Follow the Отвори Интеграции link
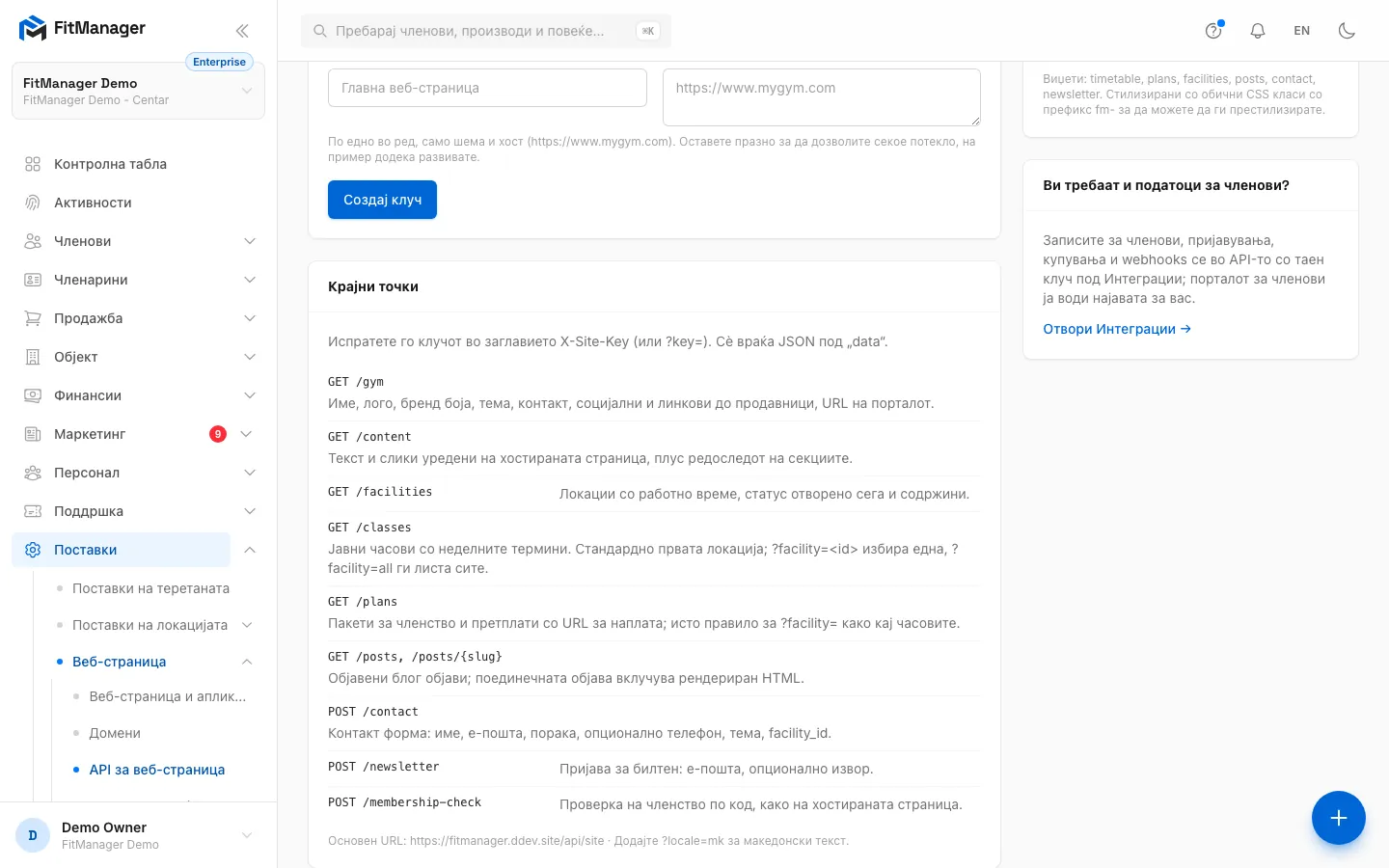Viewport: 1389px width, 868px height. tap(1117, 329)
